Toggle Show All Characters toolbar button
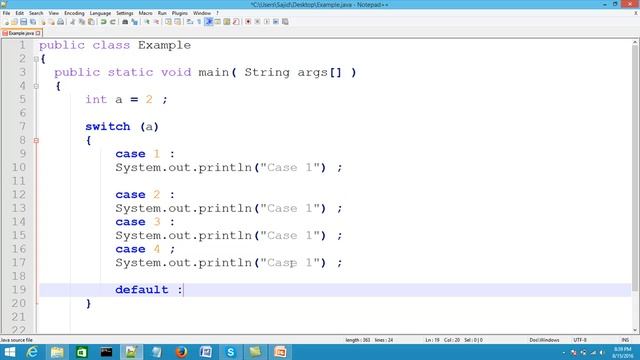Viewport: 640px width, 360px height. point(199,22)
